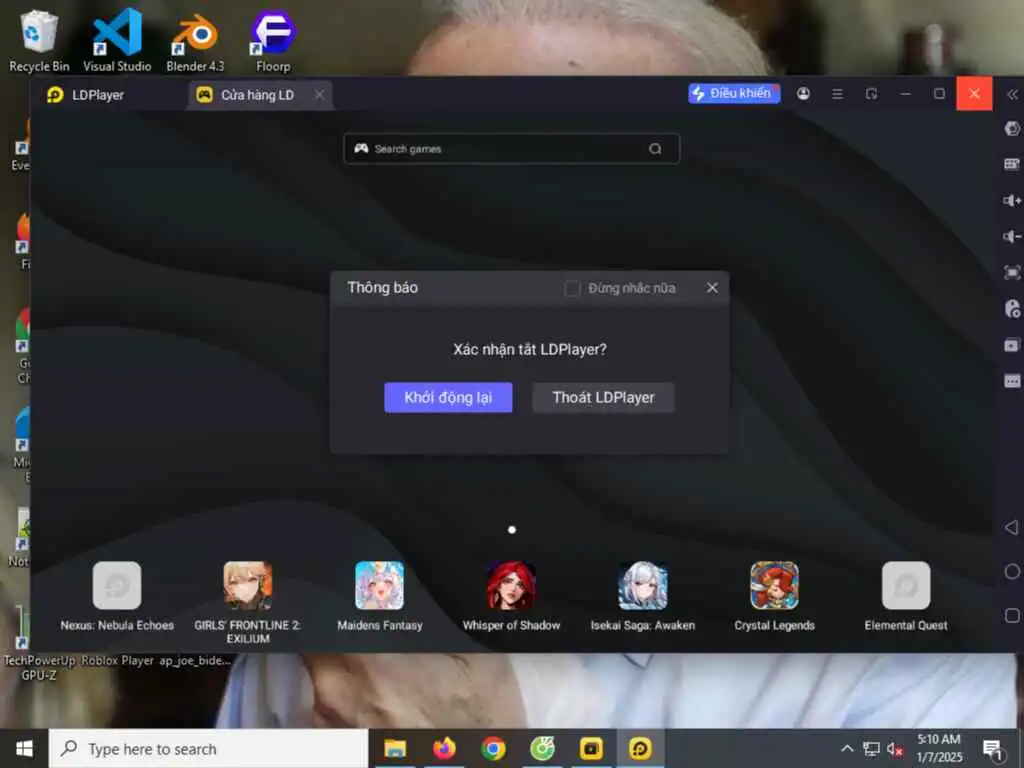Click the page indicator dot

512,530
